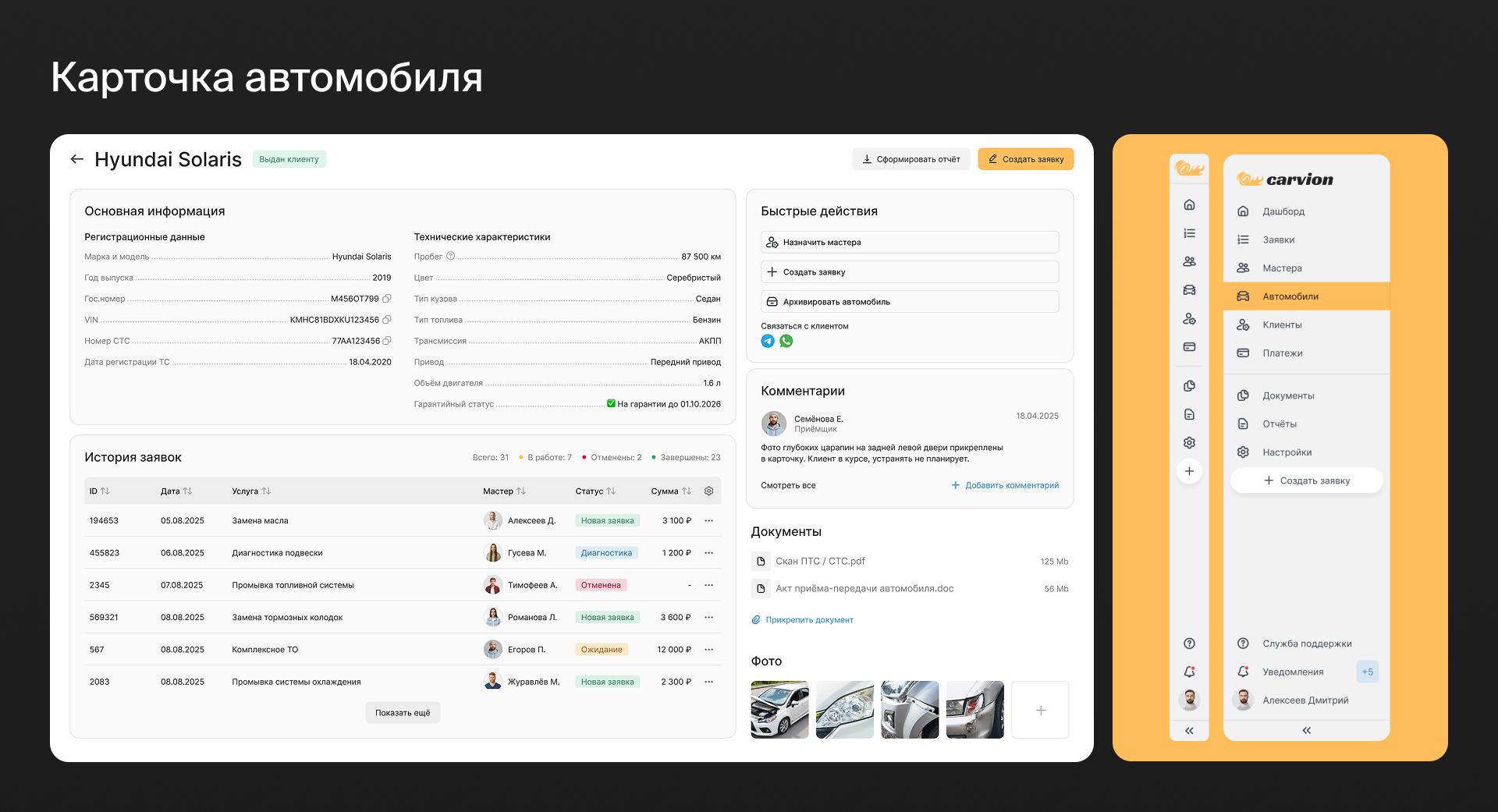Copy the VIN number with copy icon
Screen dimensions: 1498x812
[x=387, y=320]
